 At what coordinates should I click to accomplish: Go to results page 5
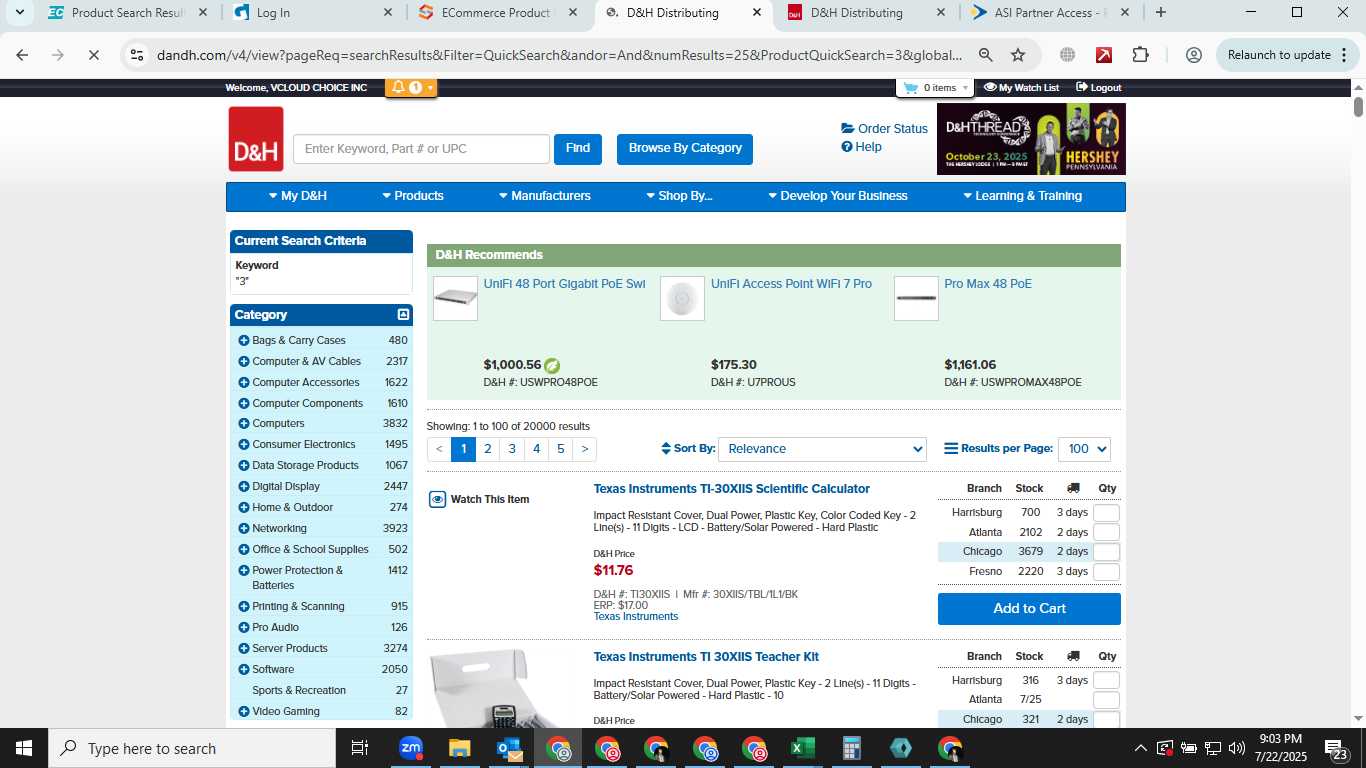point(561,449)
